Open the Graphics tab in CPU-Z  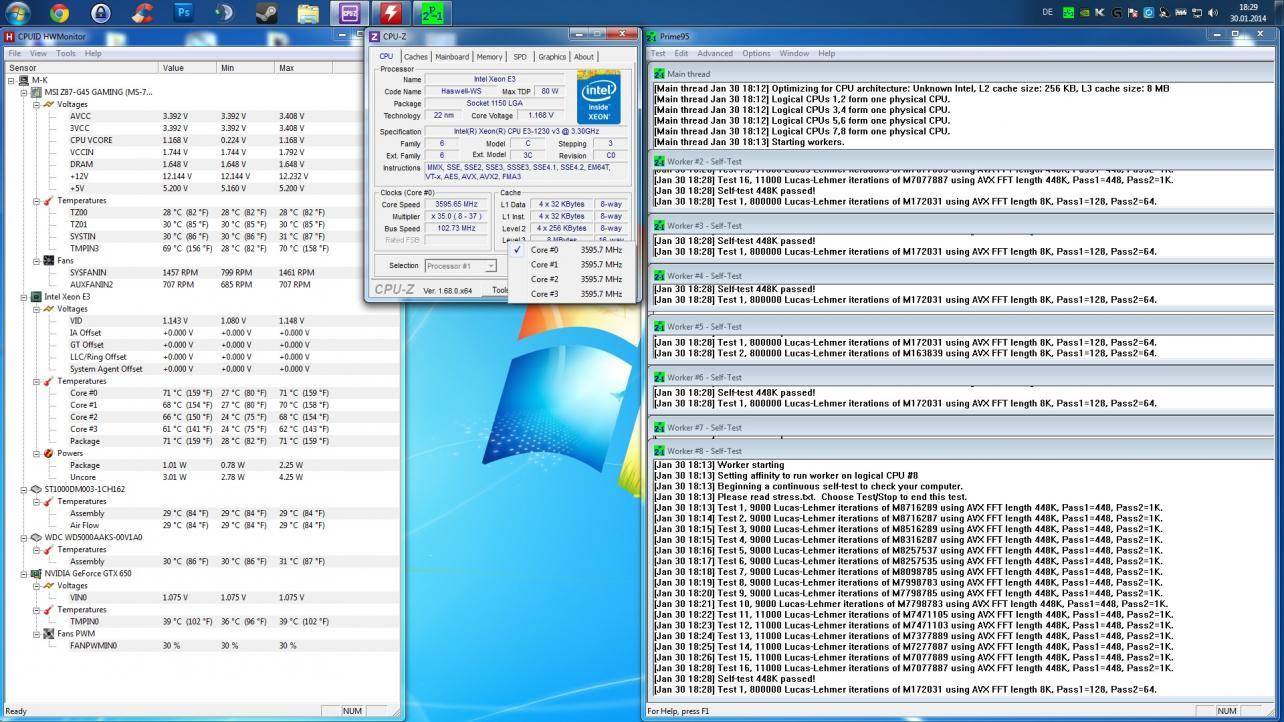[552, 57]
